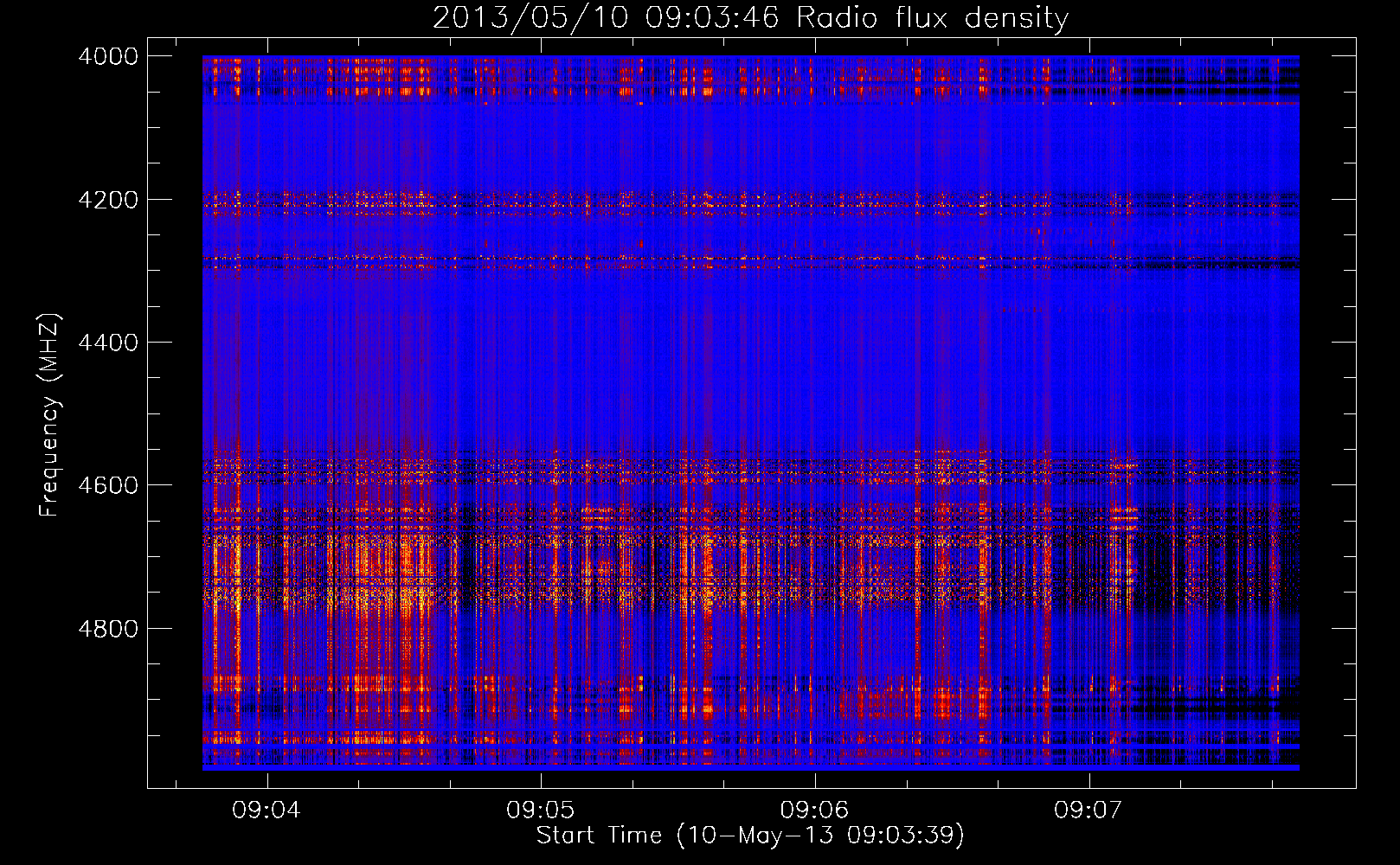Select the 4400 frequency tick label
The height and width of the screenshot is (865, 1400).
108,343
